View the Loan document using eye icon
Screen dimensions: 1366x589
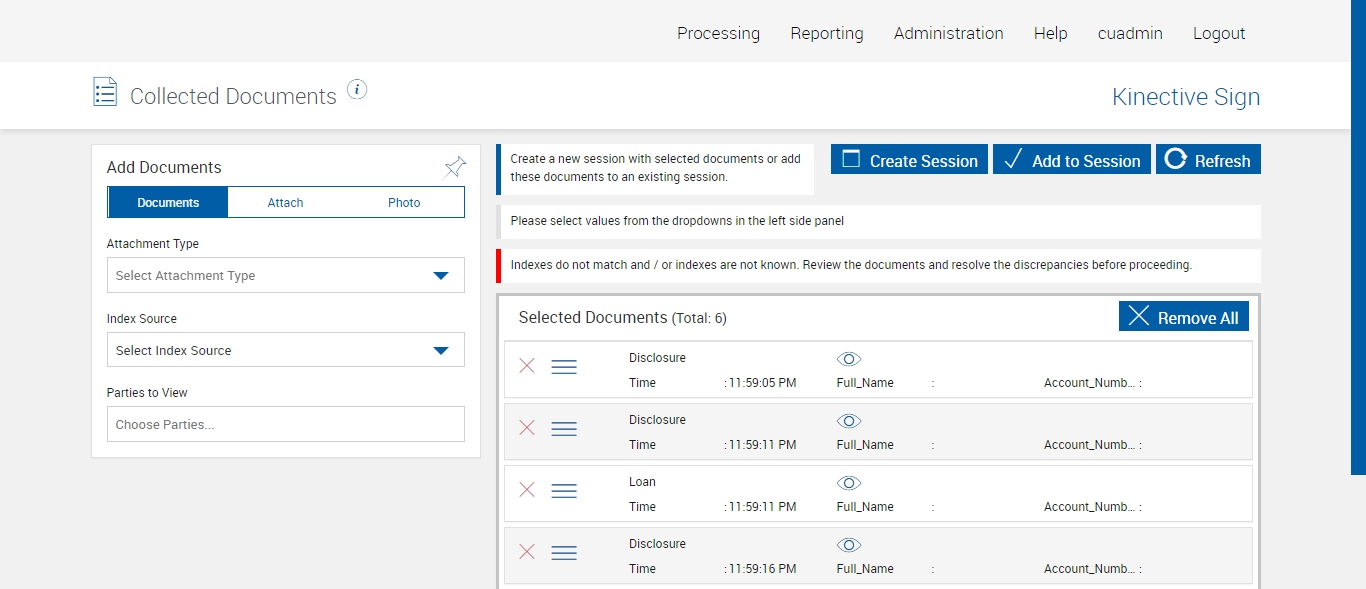tap(849, 483)
